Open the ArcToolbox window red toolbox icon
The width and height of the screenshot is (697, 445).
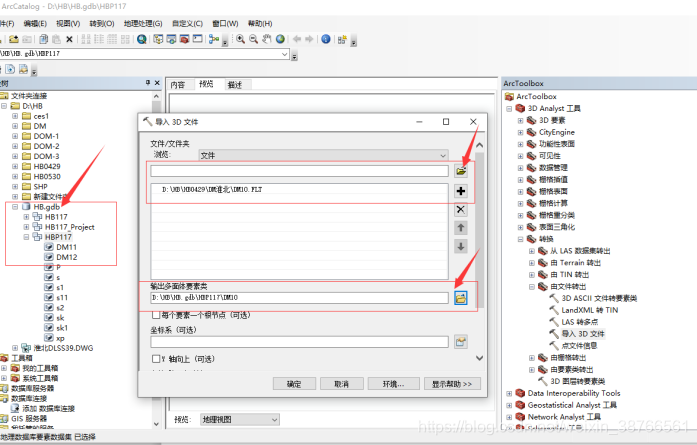tap(184, 39)
